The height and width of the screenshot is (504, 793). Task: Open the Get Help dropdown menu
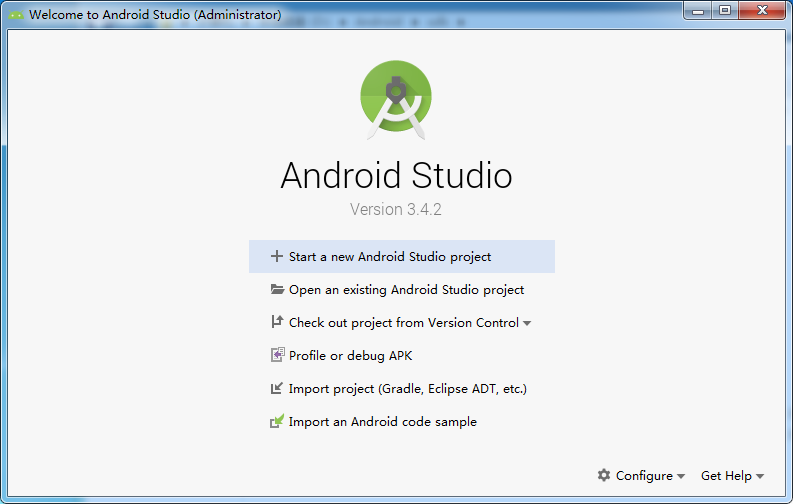732,476
